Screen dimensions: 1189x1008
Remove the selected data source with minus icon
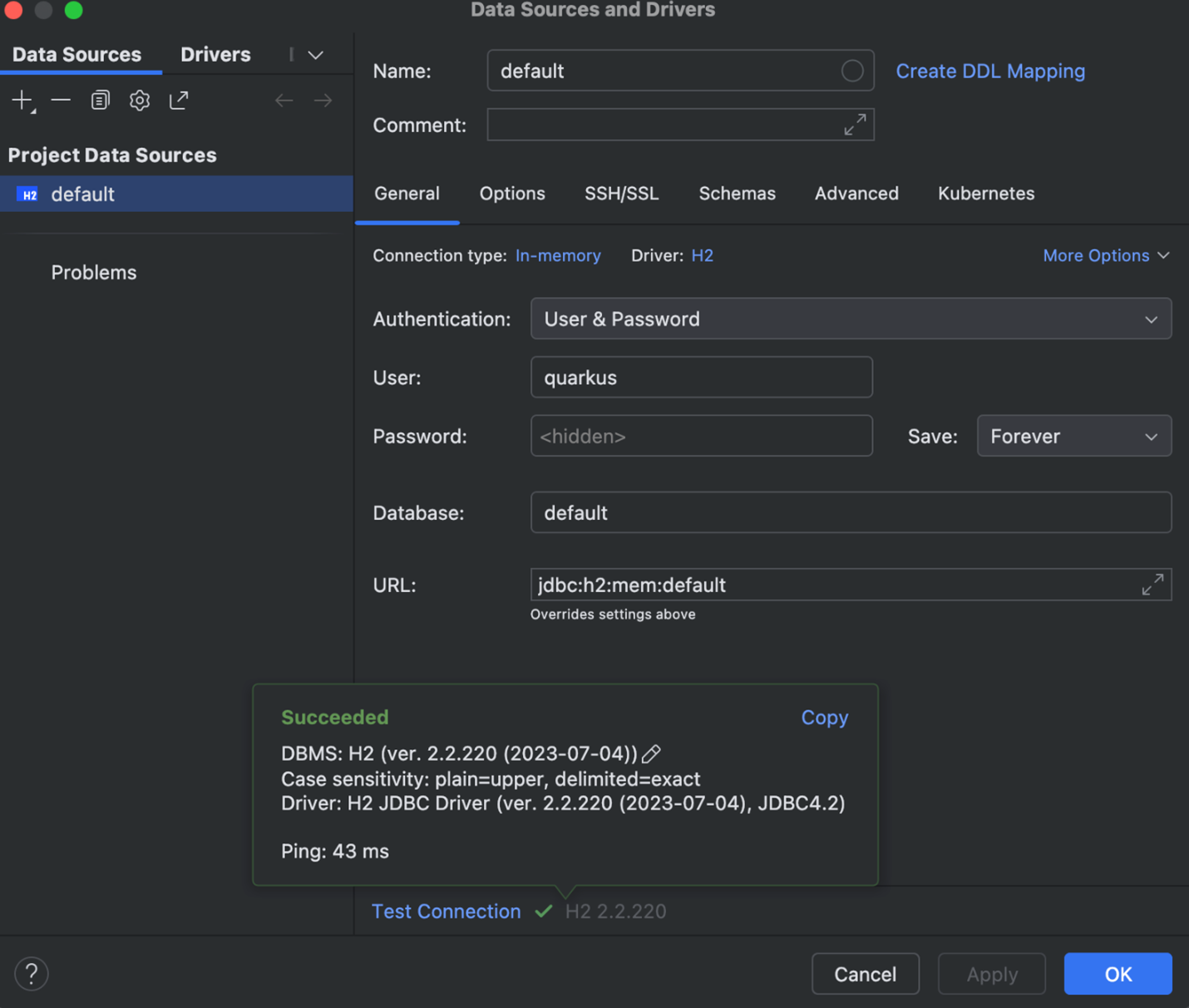[61, 101]
